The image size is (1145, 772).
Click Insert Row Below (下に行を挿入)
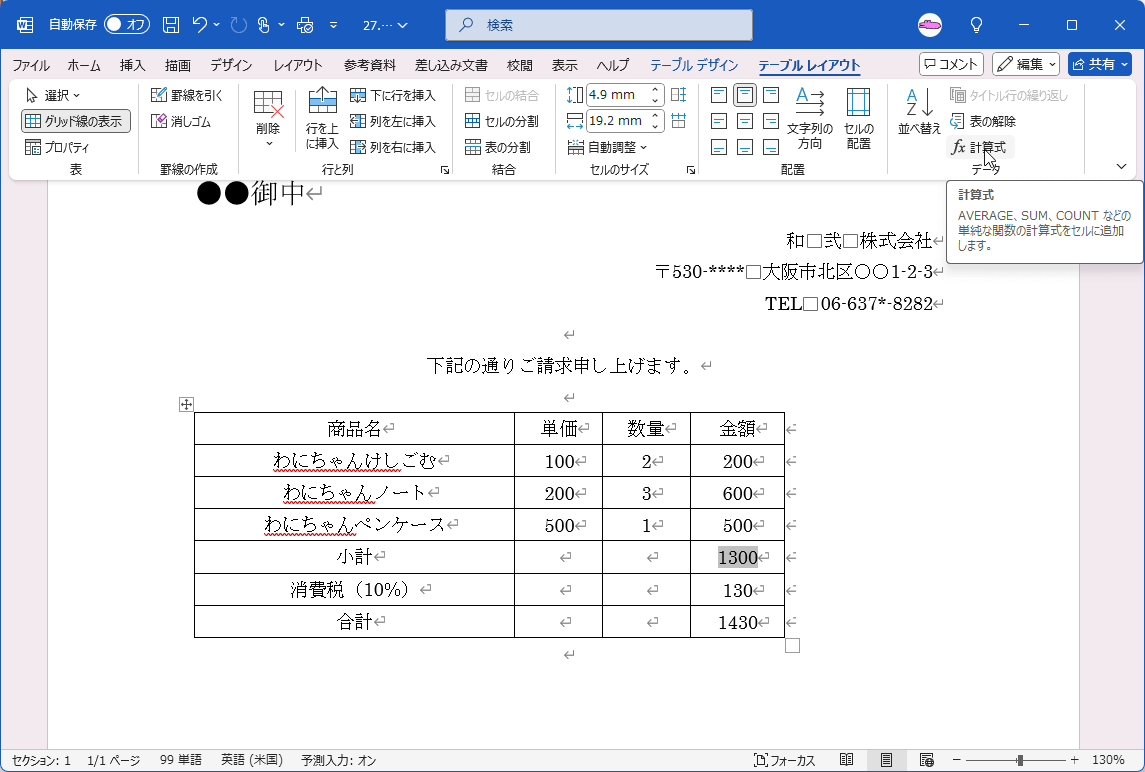(x=392, y=95)
